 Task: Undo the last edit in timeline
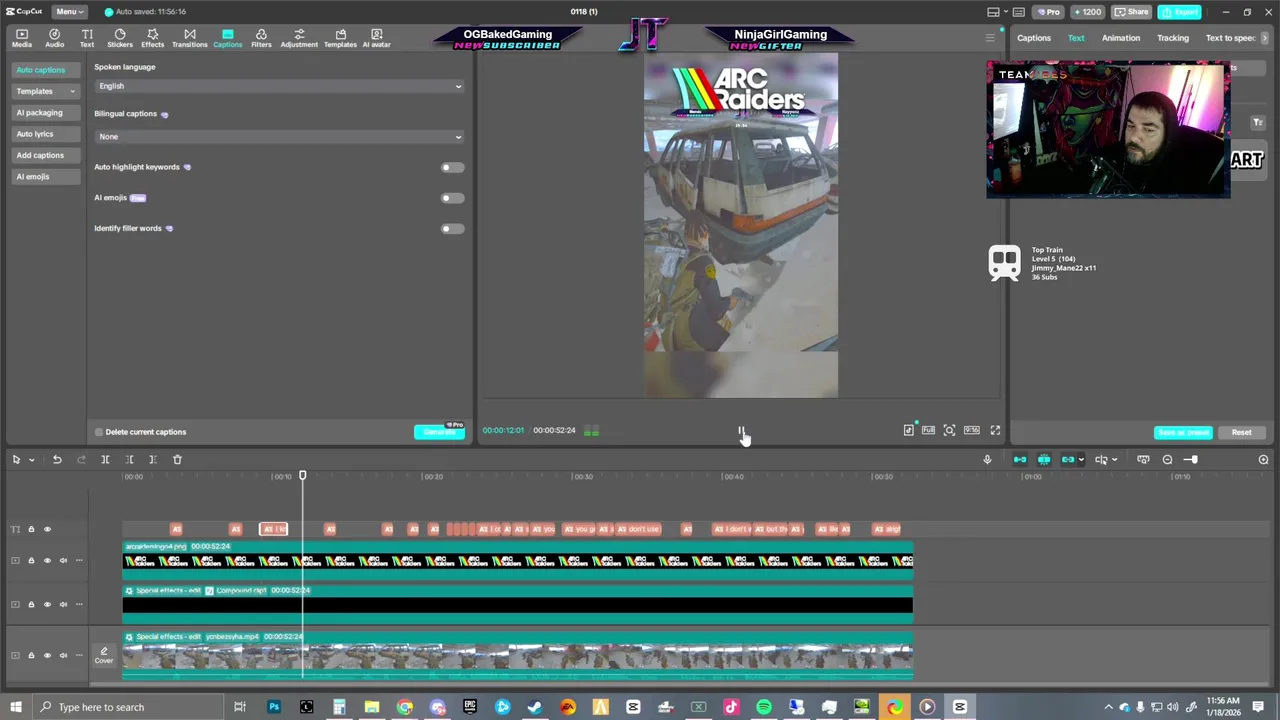(x=57, y=459)
